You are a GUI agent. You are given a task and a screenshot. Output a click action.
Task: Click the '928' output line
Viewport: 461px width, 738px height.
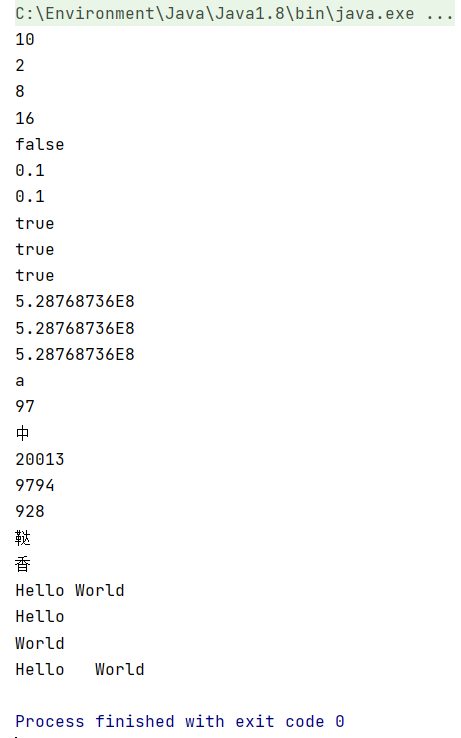coord(30,511)
